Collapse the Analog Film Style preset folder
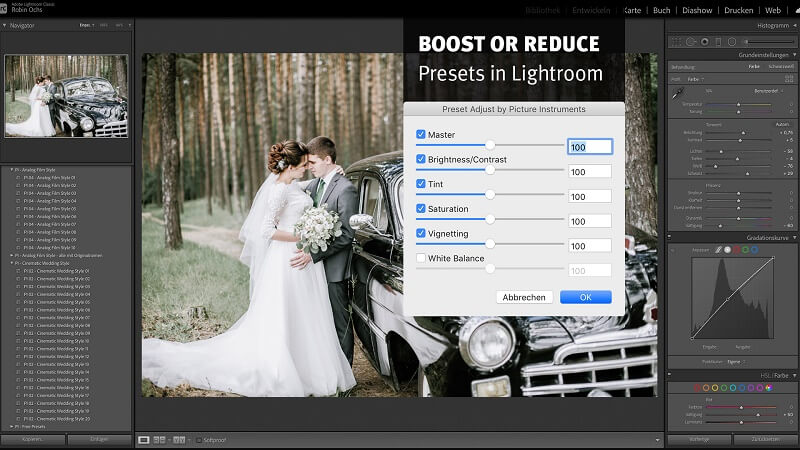The image size is (800, 450). [x=12, y=169]
